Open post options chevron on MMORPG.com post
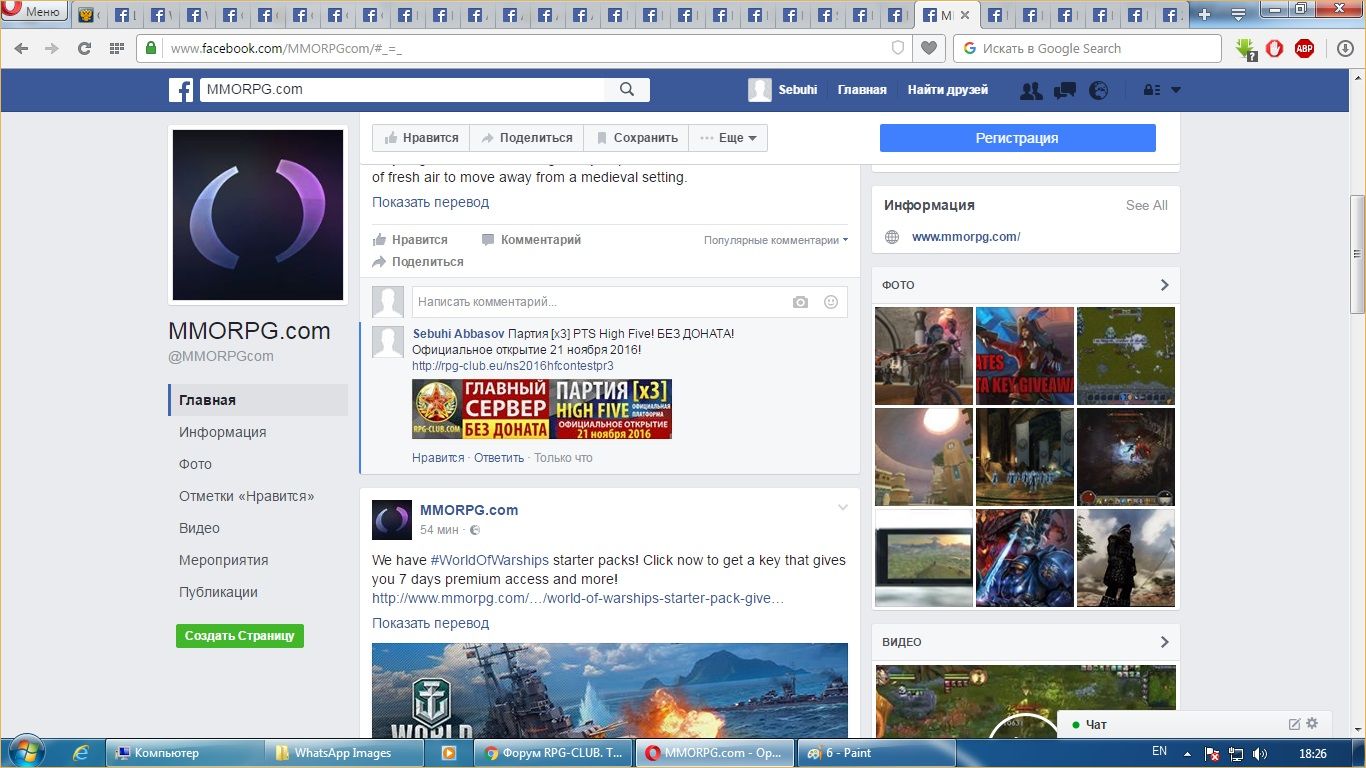The height and width of the screenshot is (768, 1366). [842, 508]
